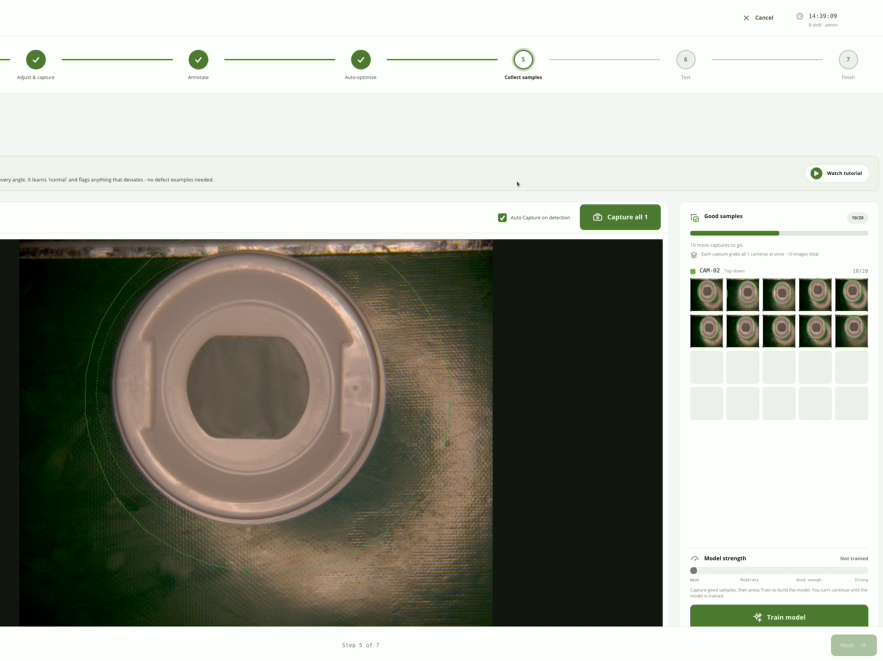Jump to the Test step

[x=685, y=59]
